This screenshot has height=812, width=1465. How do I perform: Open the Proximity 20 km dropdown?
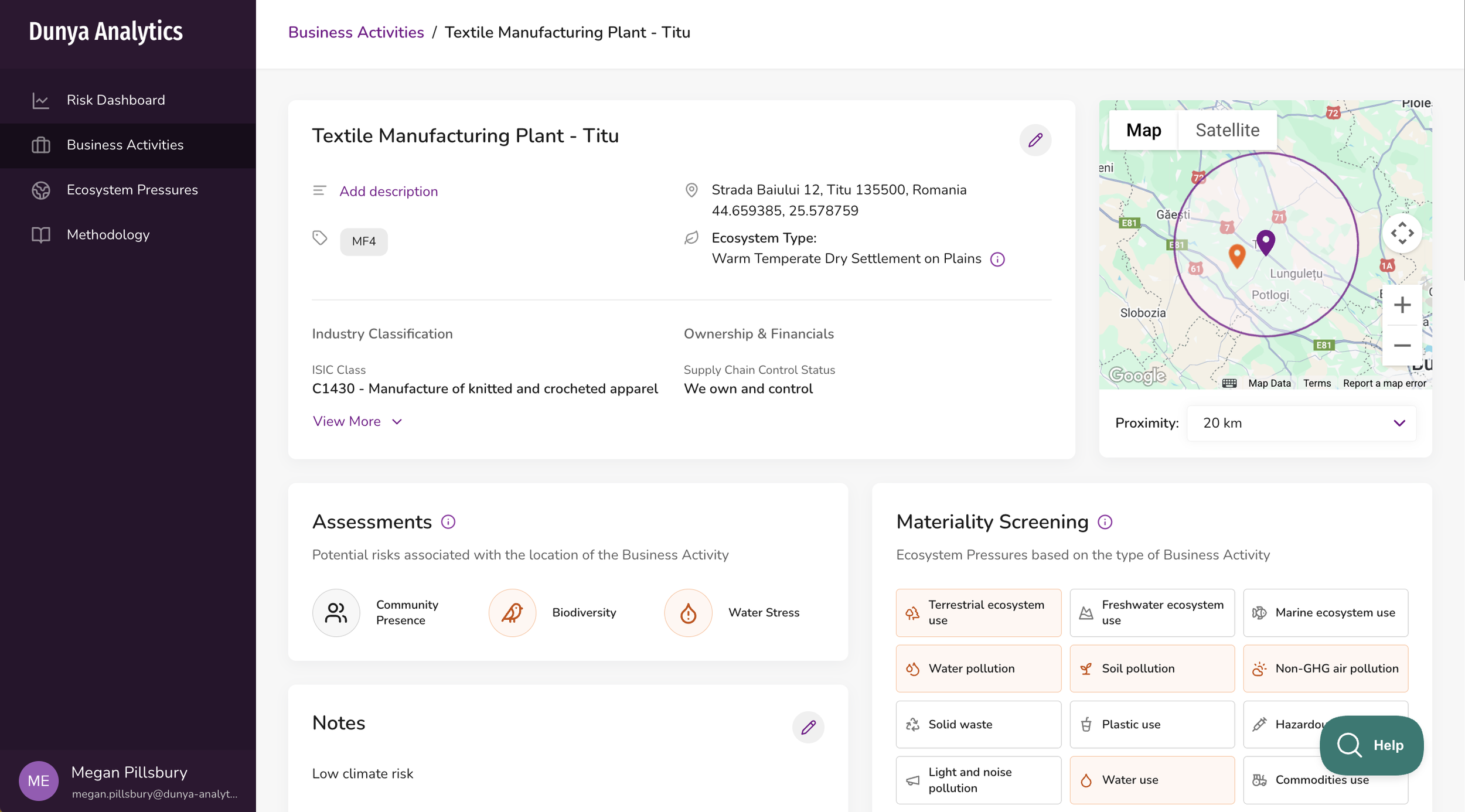[x=1301, y=423]
